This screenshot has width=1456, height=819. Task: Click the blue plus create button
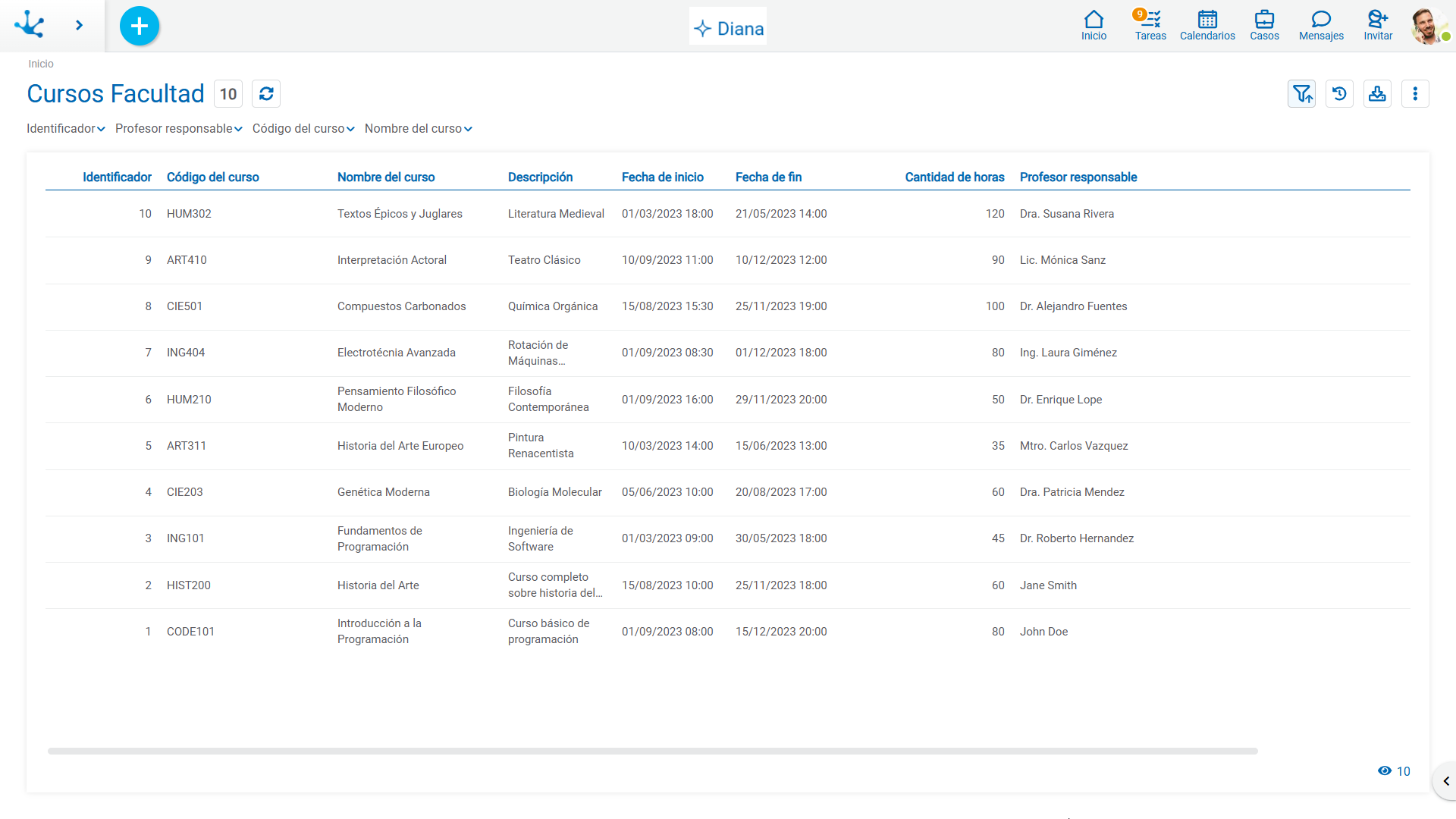click(x=140, y=27)
